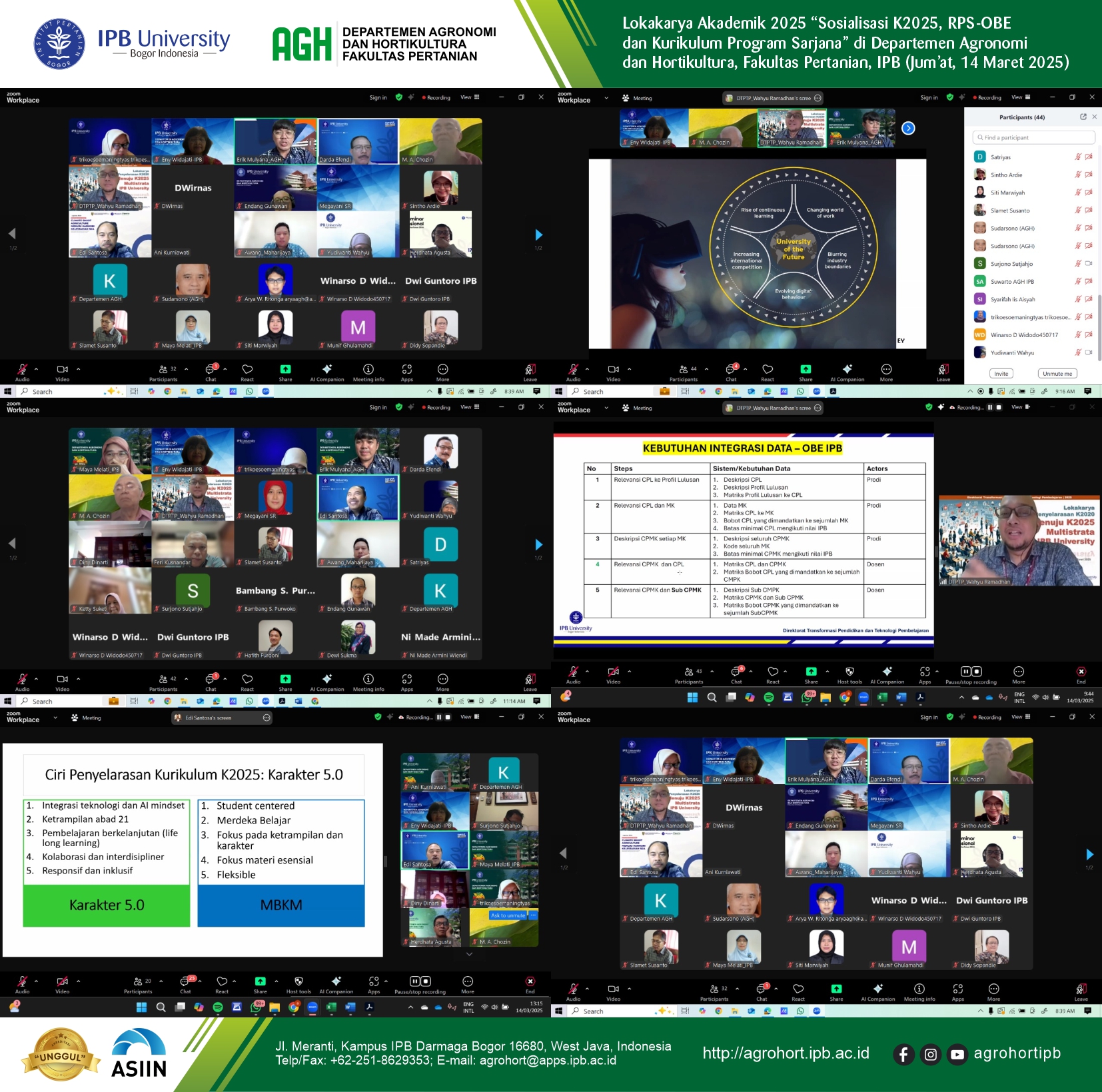1102x1092 pixels.
Task: Open arrow menu beside Participants 44
Action: 707,369
